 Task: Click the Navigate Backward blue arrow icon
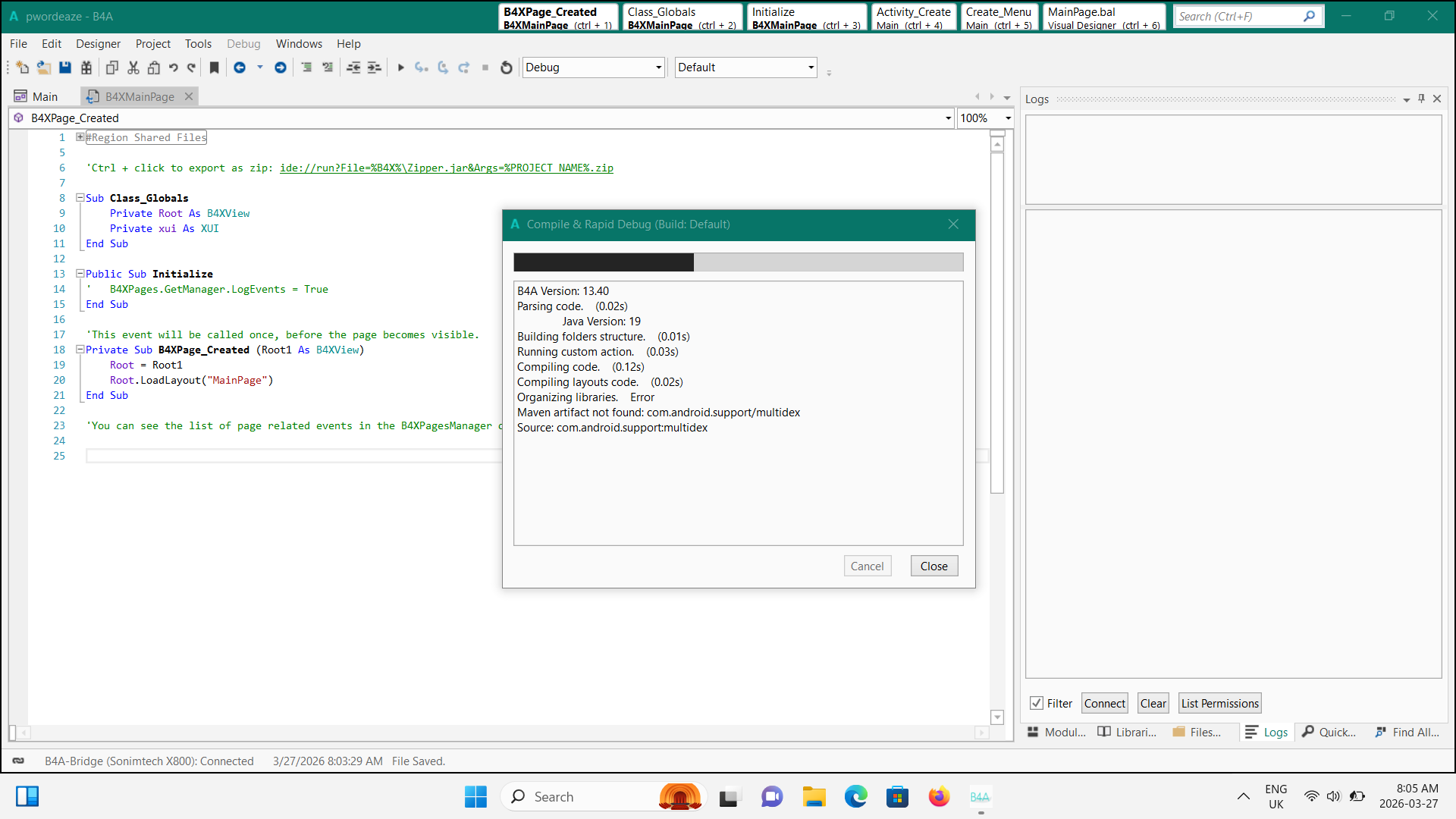coord(240,67)
